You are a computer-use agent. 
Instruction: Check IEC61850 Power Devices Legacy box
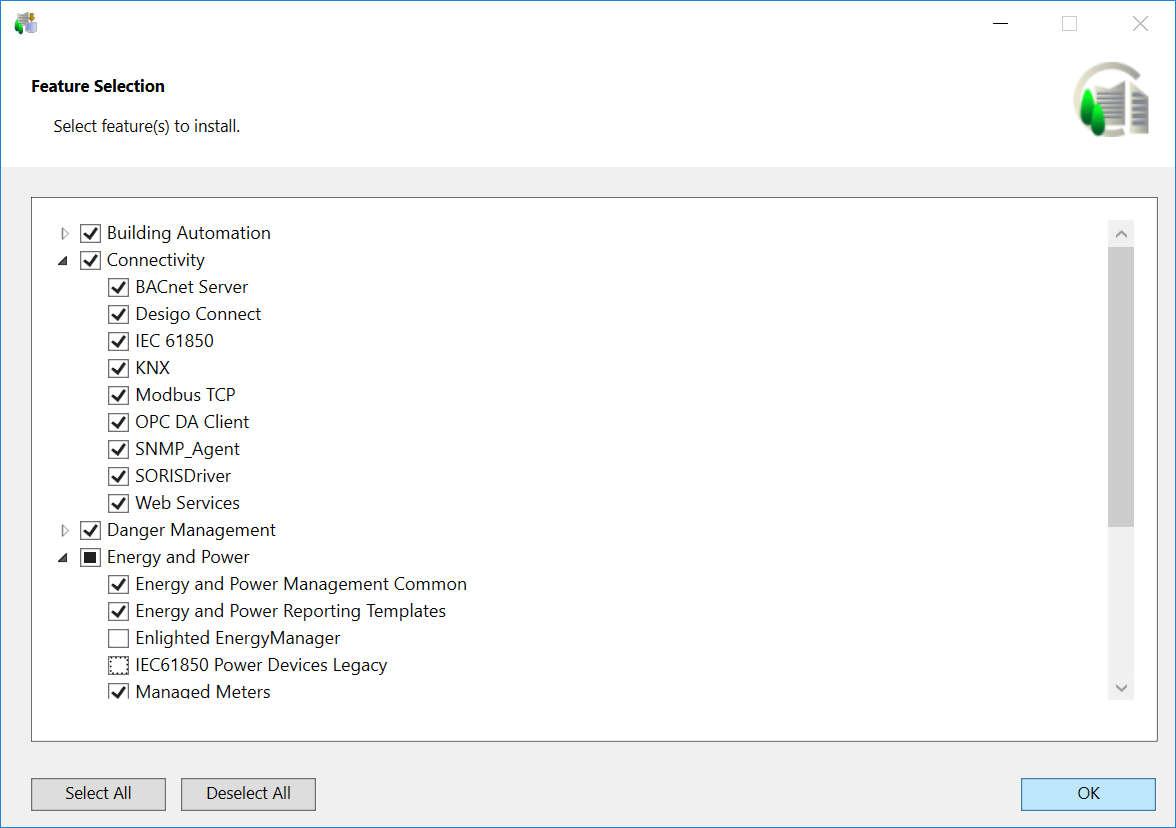pos(119,665)
